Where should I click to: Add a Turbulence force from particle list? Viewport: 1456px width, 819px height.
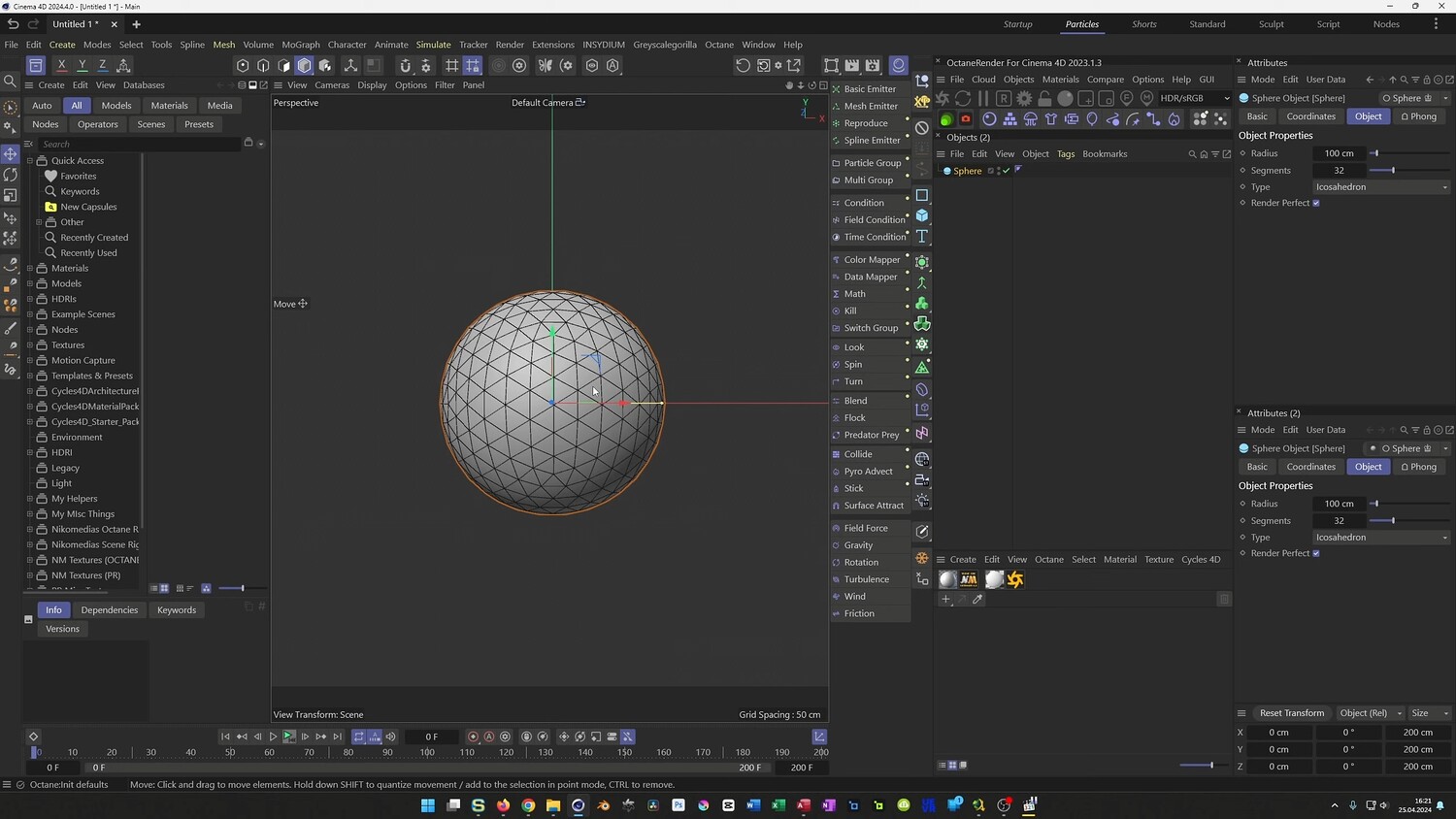click(866, 579)
